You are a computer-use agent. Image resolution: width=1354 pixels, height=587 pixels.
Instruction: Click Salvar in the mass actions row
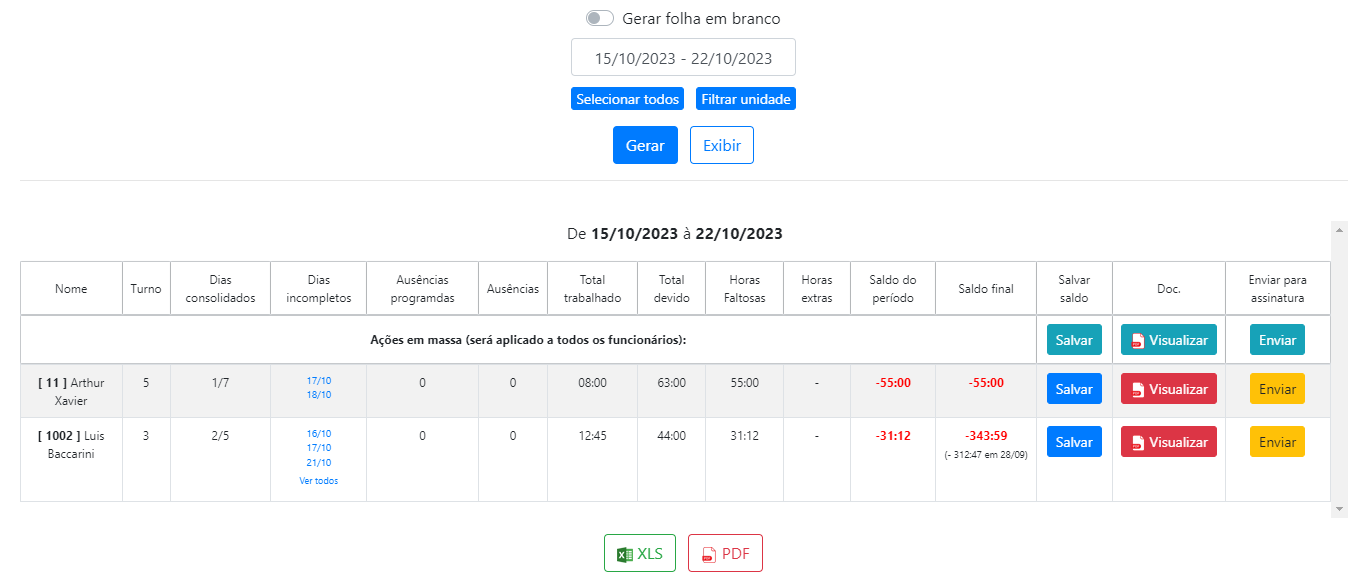point(1074,340)
